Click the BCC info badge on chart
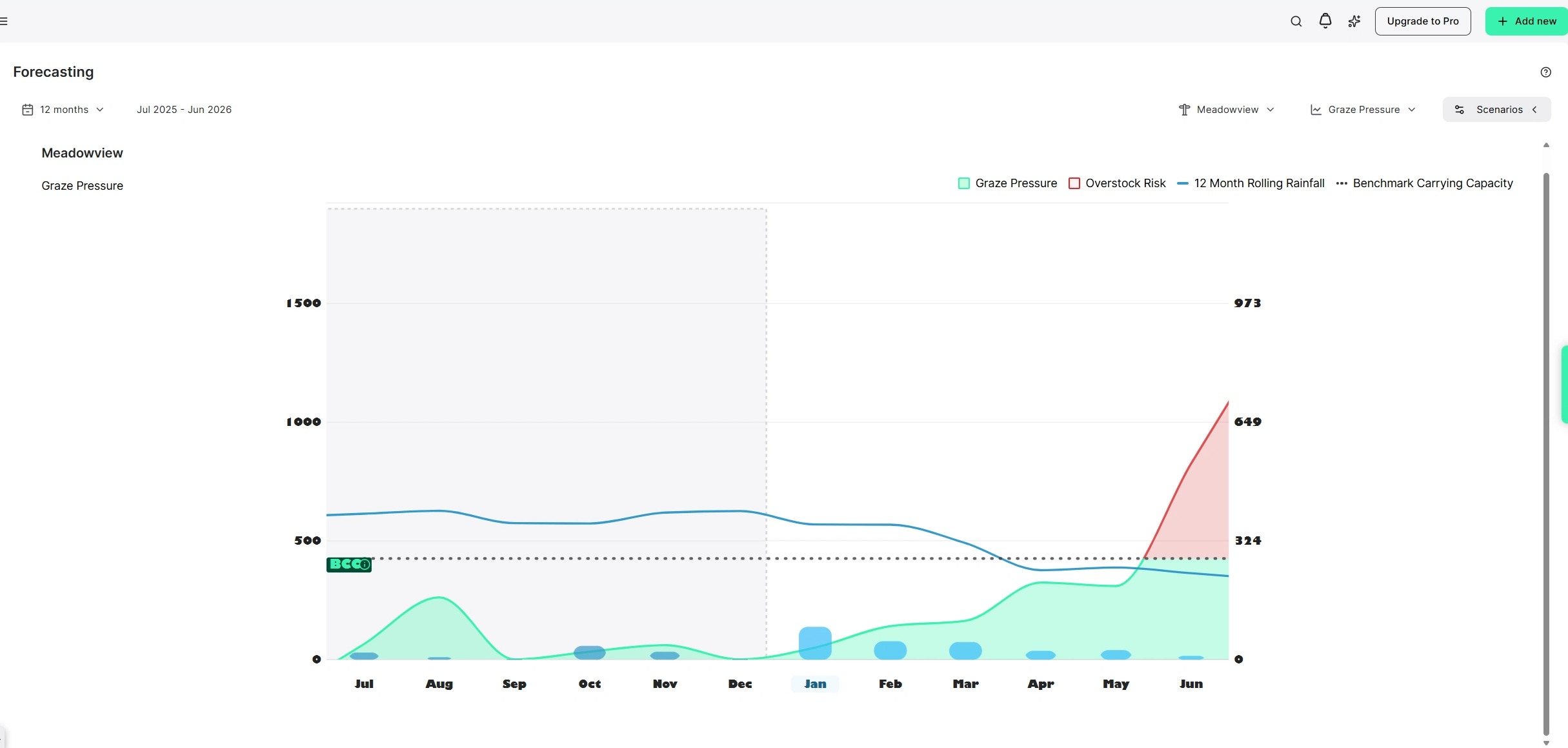Viewport: 1568px width, 748px height. tap(349, 564)
